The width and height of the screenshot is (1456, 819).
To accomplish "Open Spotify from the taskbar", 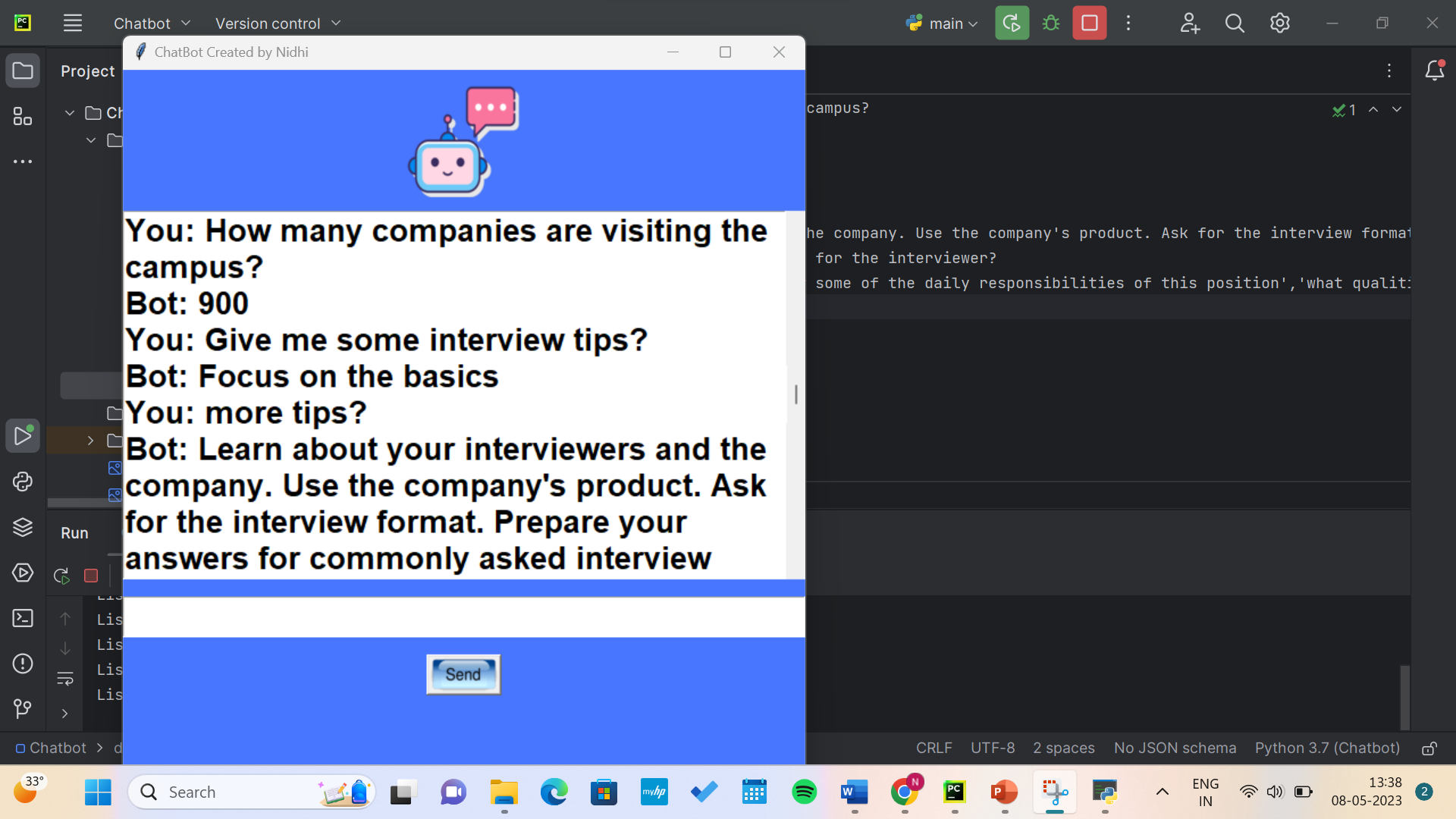I will click(804, 792).
